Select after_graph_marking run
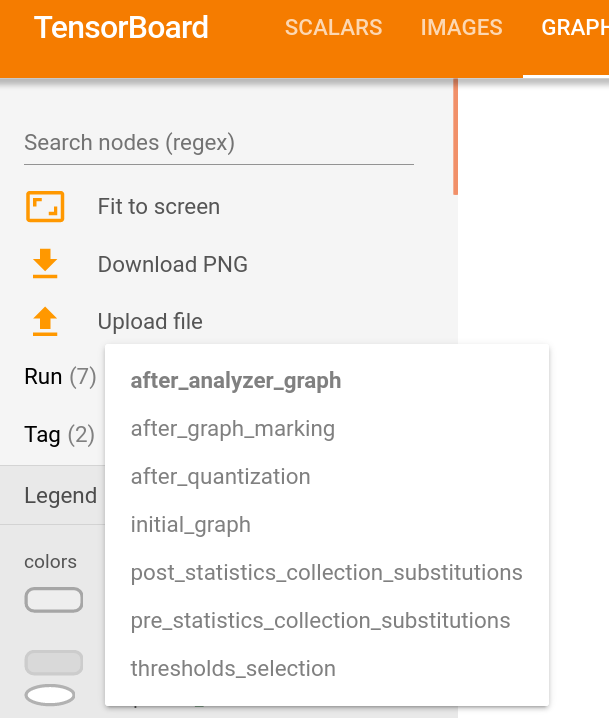 click(x=327, y=429)
